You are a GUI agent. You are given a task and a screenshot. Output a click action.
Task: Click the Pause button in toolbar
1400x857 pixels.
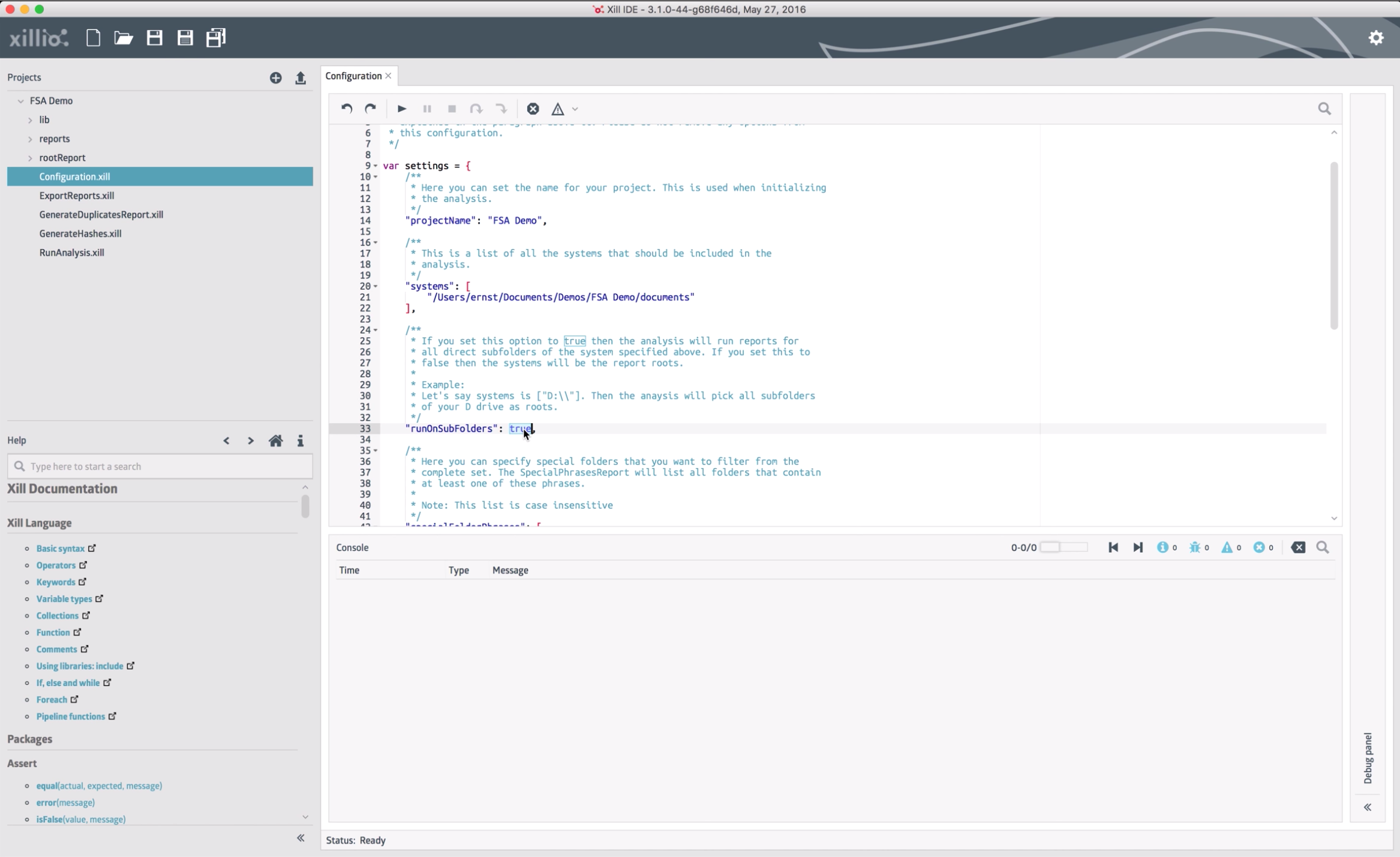click(426, 109)
